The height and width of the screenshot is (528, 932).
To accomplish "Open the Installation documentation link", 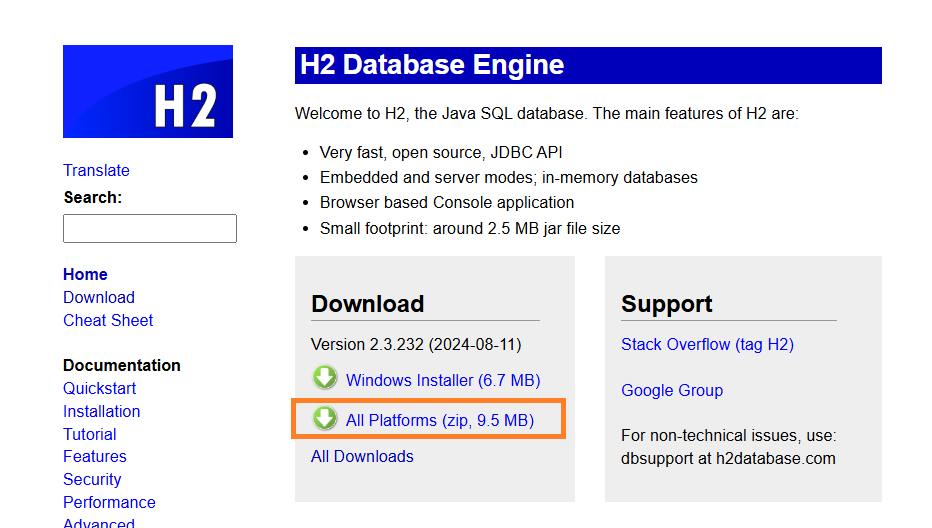I will tap(102, 411).
